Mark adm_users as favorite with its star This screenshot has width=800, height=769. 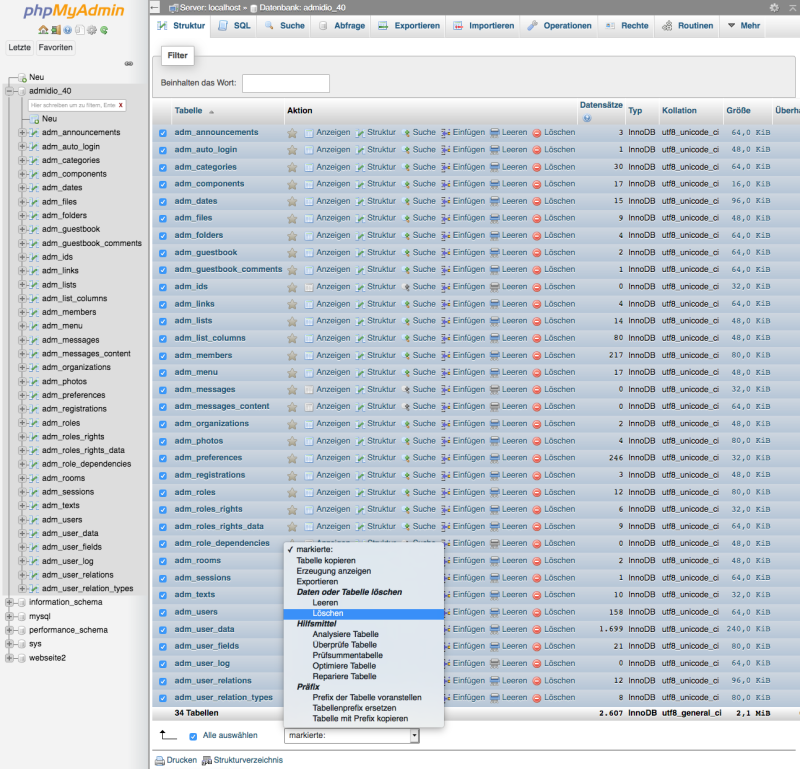[x=293, y=612]
